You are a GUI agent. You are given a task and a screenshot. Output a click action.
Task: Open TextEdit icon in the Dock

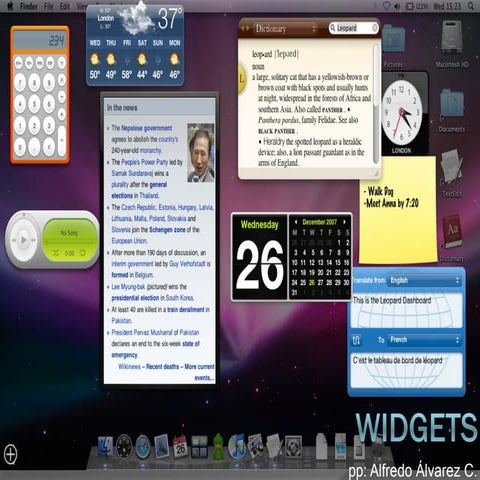coord(274,445)
